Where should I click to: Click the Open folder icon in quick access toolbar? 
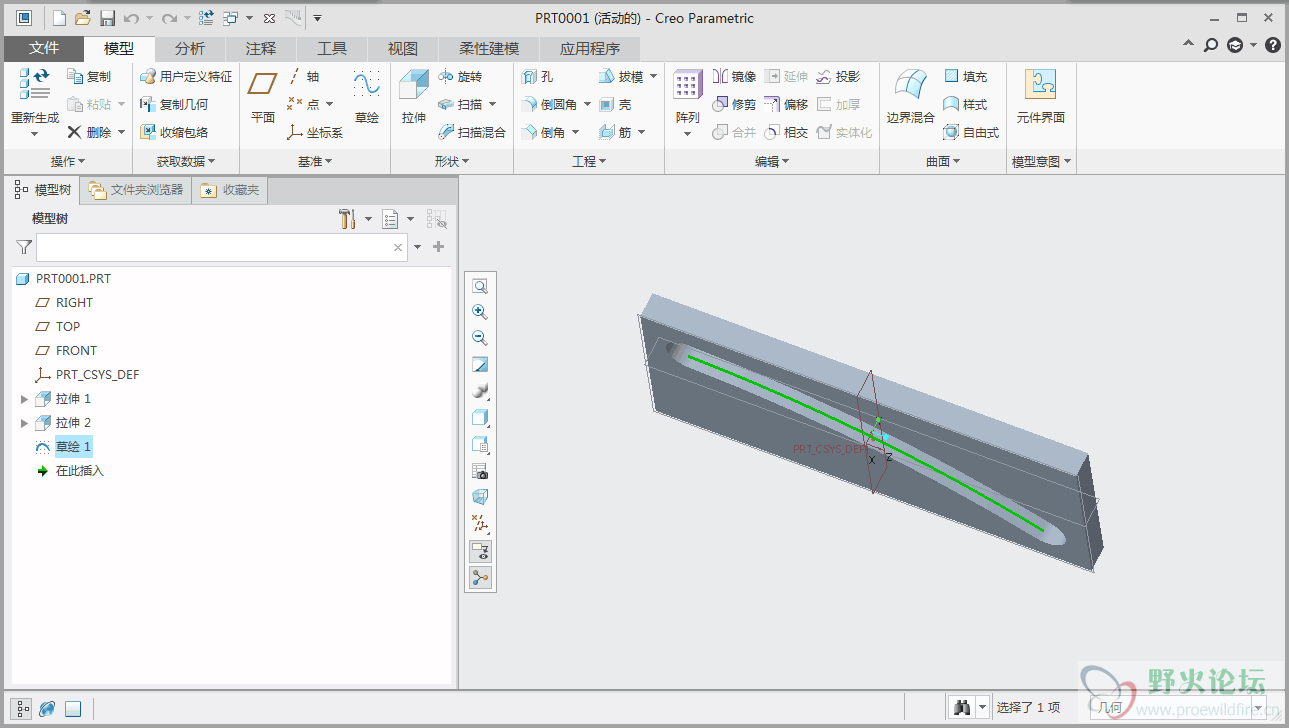(83, 18)
